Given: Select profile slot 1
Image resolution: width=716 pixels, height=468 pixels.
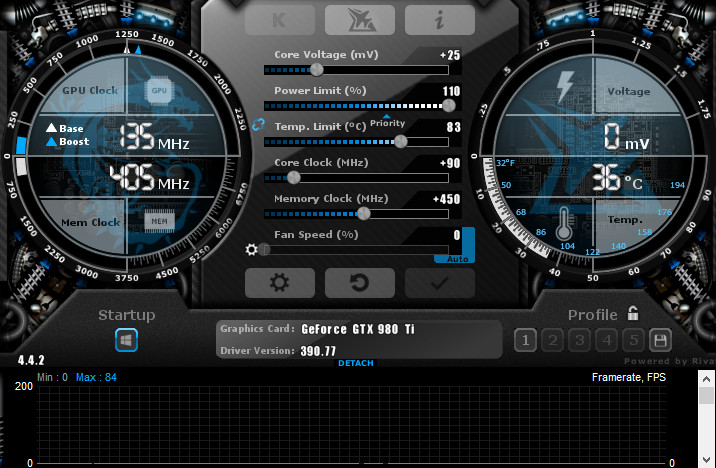Looking at the screenshot, I should coord(526,340).
